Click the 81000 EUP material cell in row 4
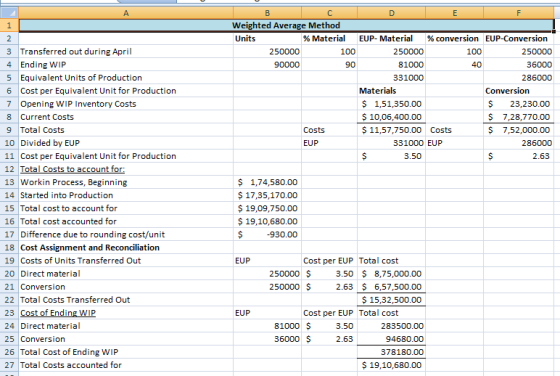This screenshot has height=376, width=560. tap(392, 65)
